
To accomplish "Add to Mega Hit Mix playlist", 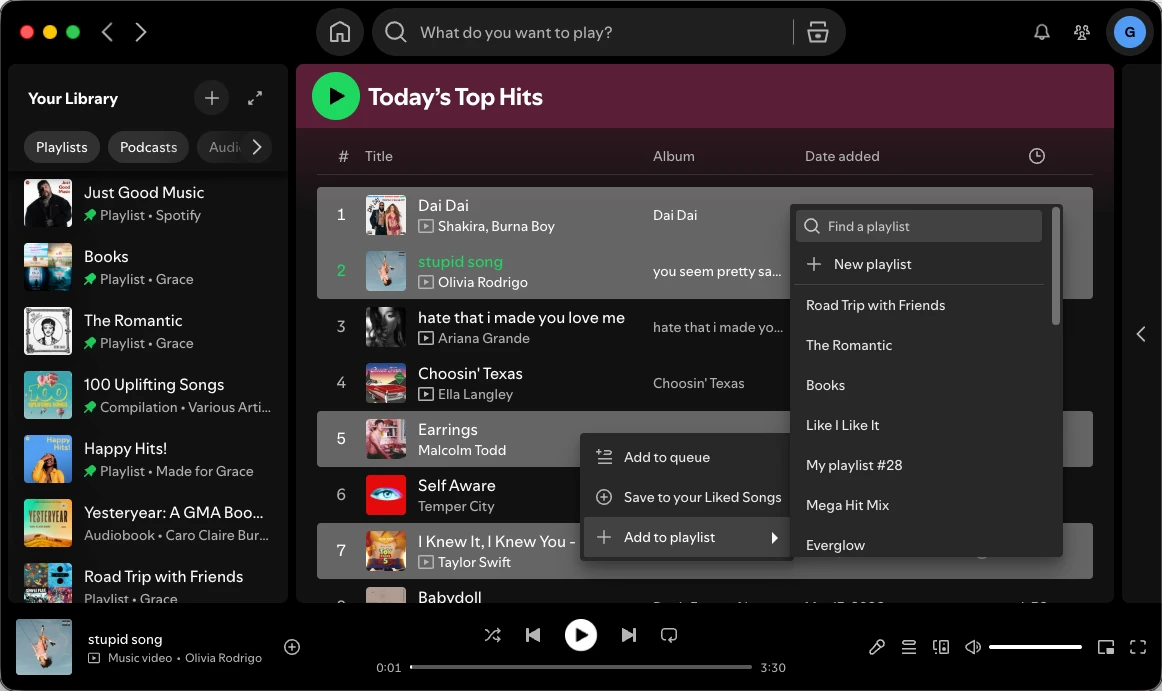I will tap(919, 506).
